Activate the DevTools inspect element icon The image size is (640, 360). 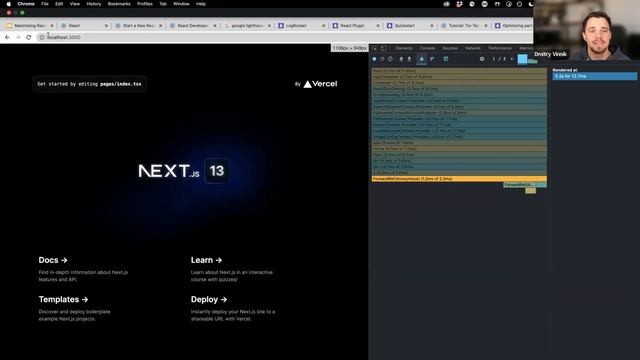click(x=375, y=48)
